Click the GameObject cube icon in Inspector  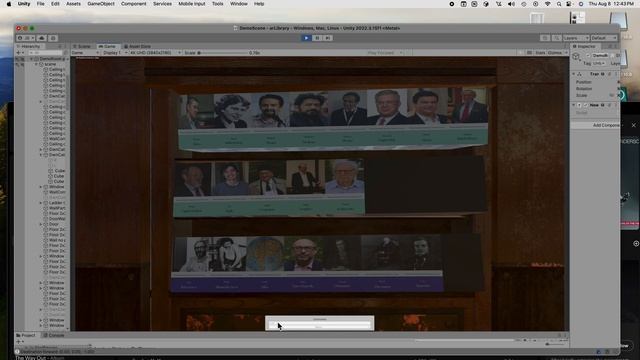tap(576, 57)
